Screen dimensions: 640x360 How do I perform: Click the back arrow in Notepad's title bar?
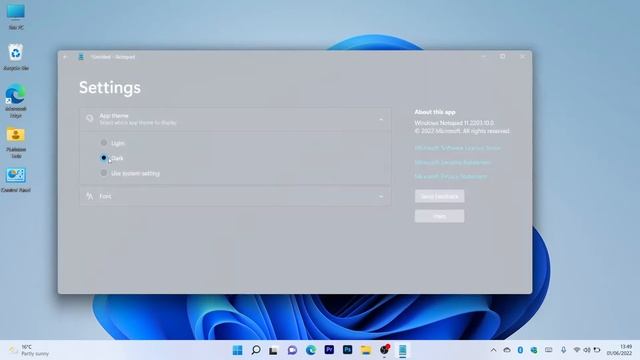[65, 57]
